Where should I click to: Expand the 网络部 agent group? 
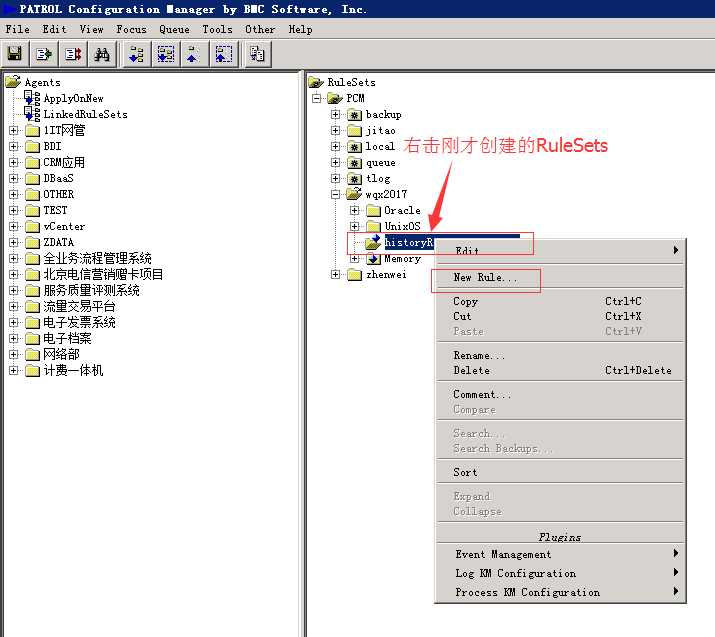click(x=14, y=354)
